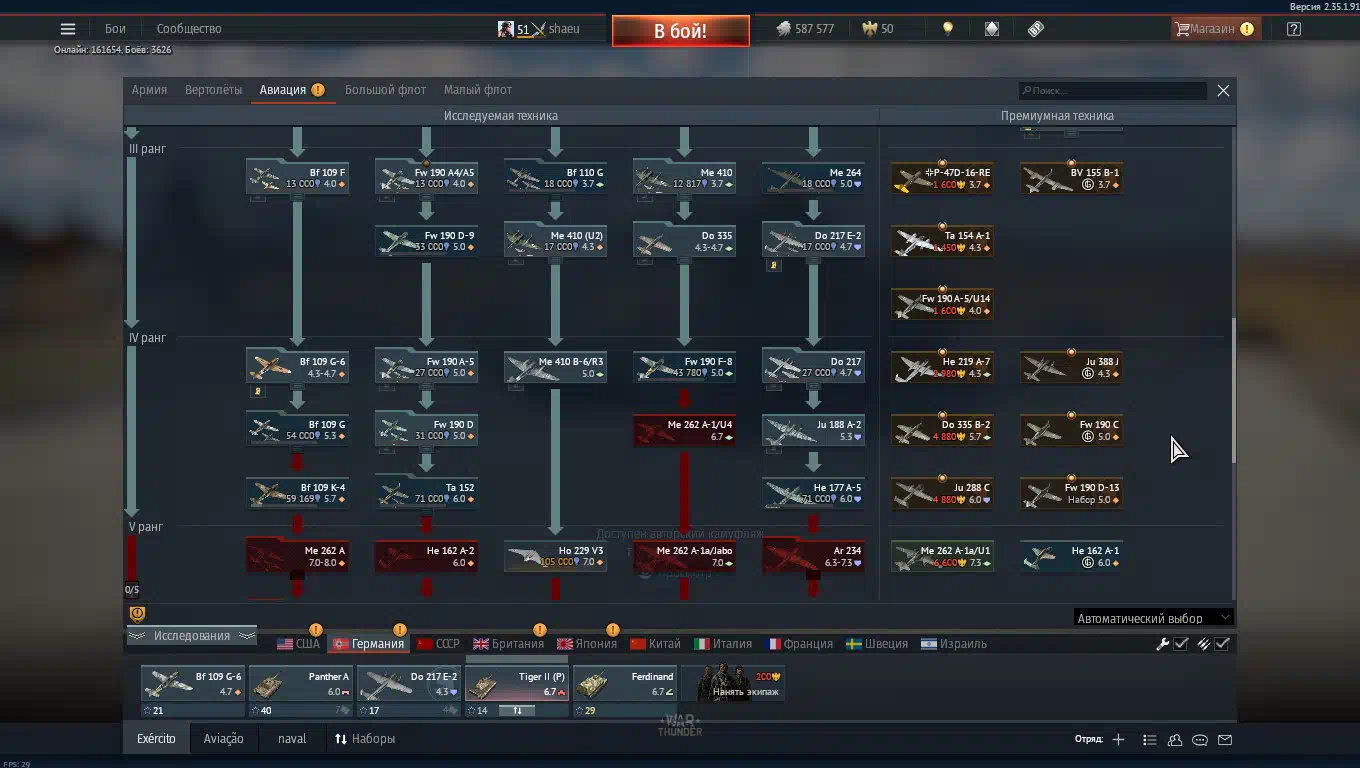Select the Fw 190 A4/A5 group card

pos(427,178)
